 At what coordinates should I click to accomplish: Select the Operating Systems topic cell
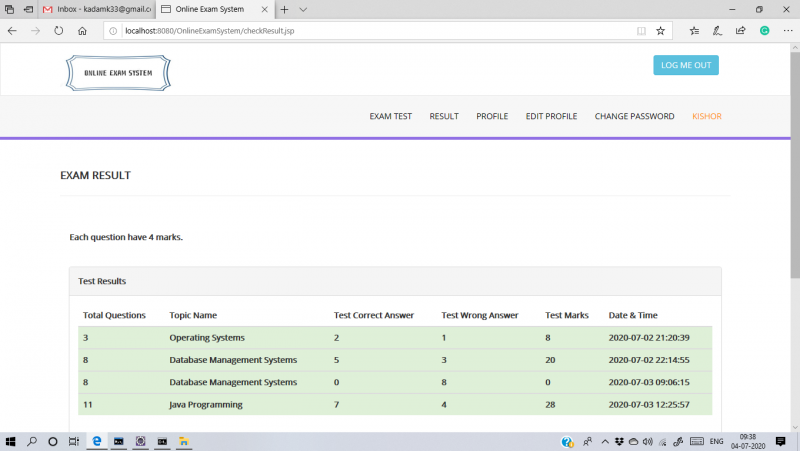click(x=207, y=338)
